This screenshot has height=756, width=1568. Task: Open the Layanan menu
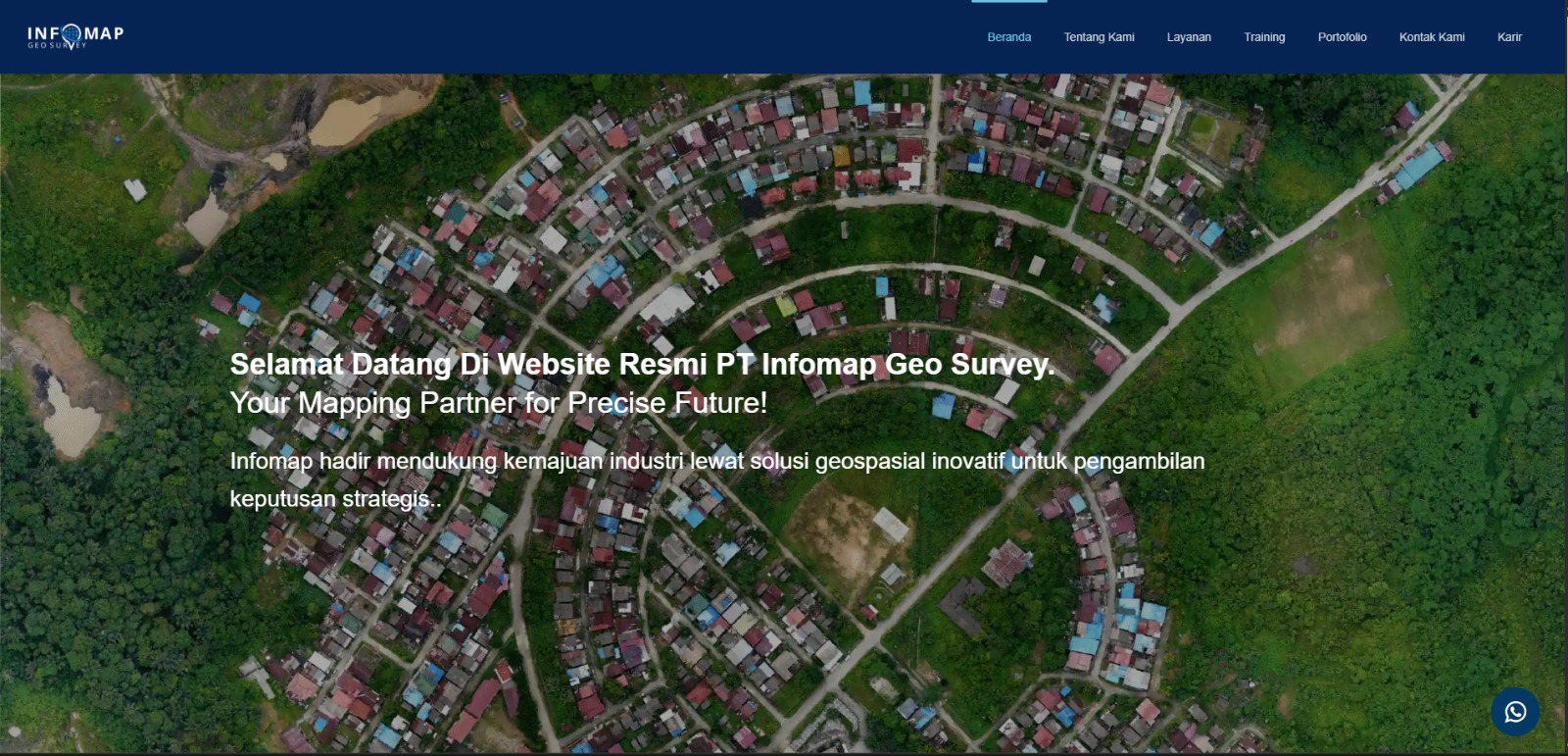coord(1189,37)
